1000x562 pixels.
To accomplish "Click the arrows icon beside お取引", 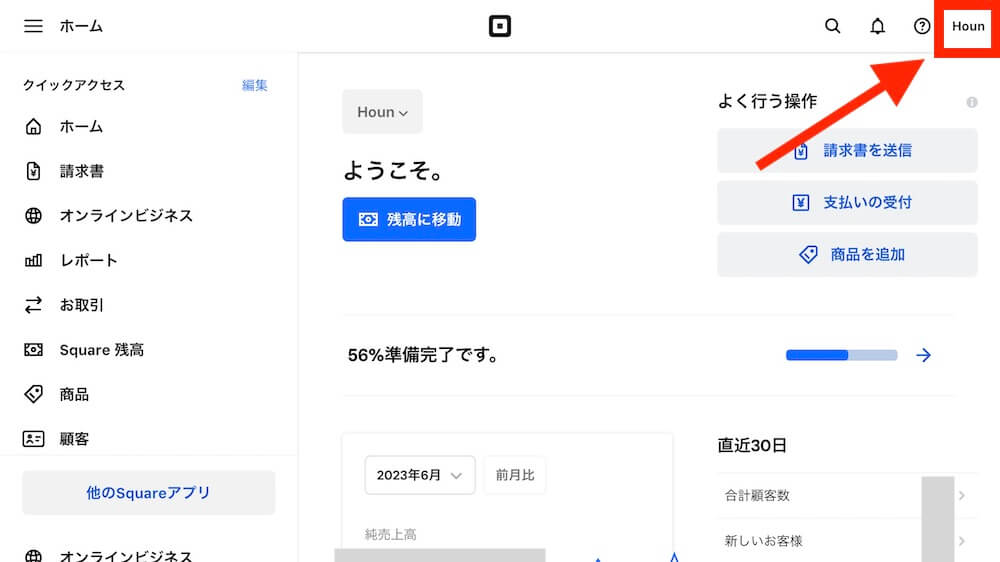I will 33,305.
